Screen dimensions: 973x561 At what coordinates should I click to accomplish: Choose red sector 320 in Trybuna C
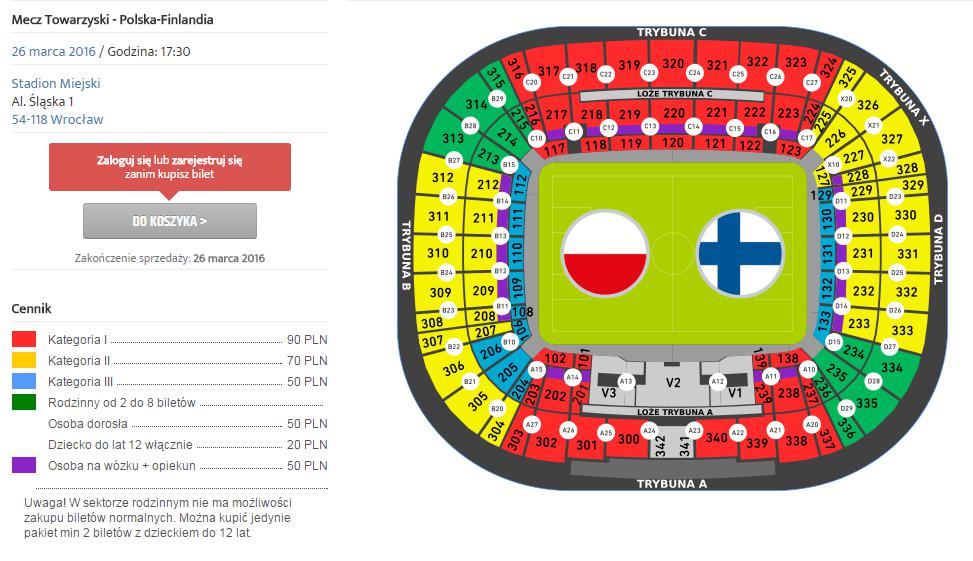(x=674, y=63)
